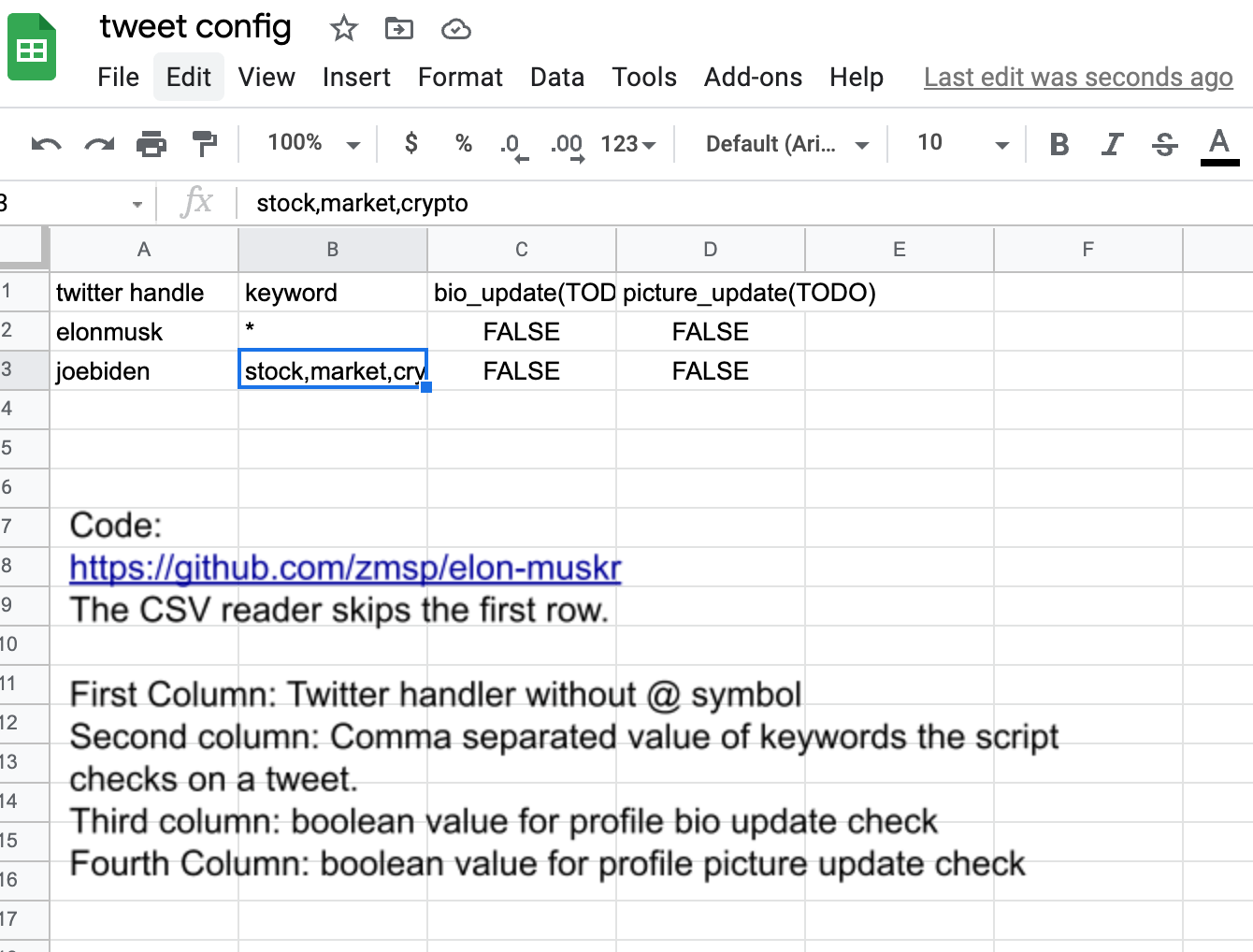The width and height of the screenshot is (1253, 952).
Task: Toggle bold formatting
Action: [x=1059, y=144]
